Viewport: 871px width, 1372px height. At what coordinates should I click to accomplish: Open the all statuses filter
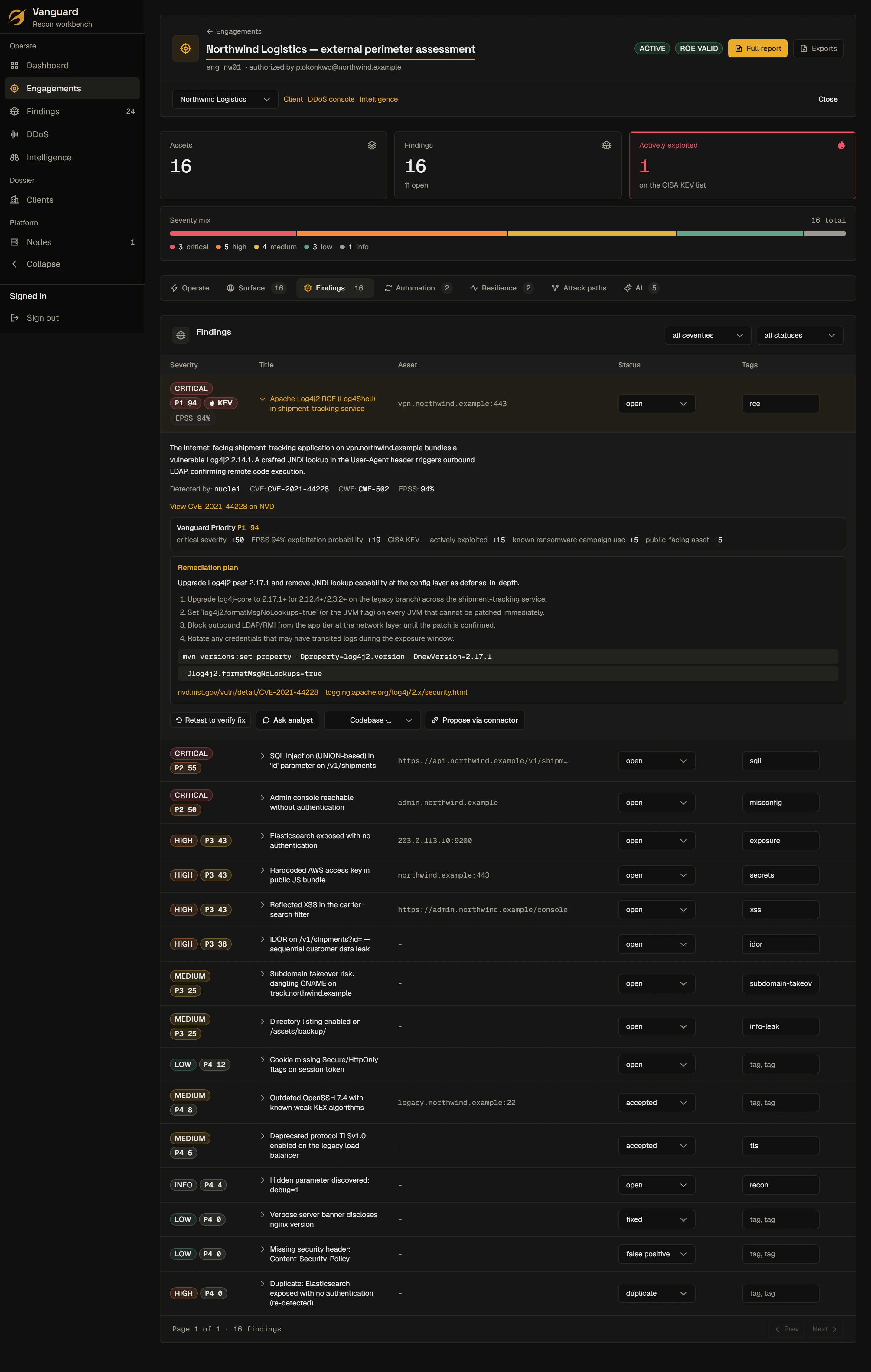click(x=799, y=335)
